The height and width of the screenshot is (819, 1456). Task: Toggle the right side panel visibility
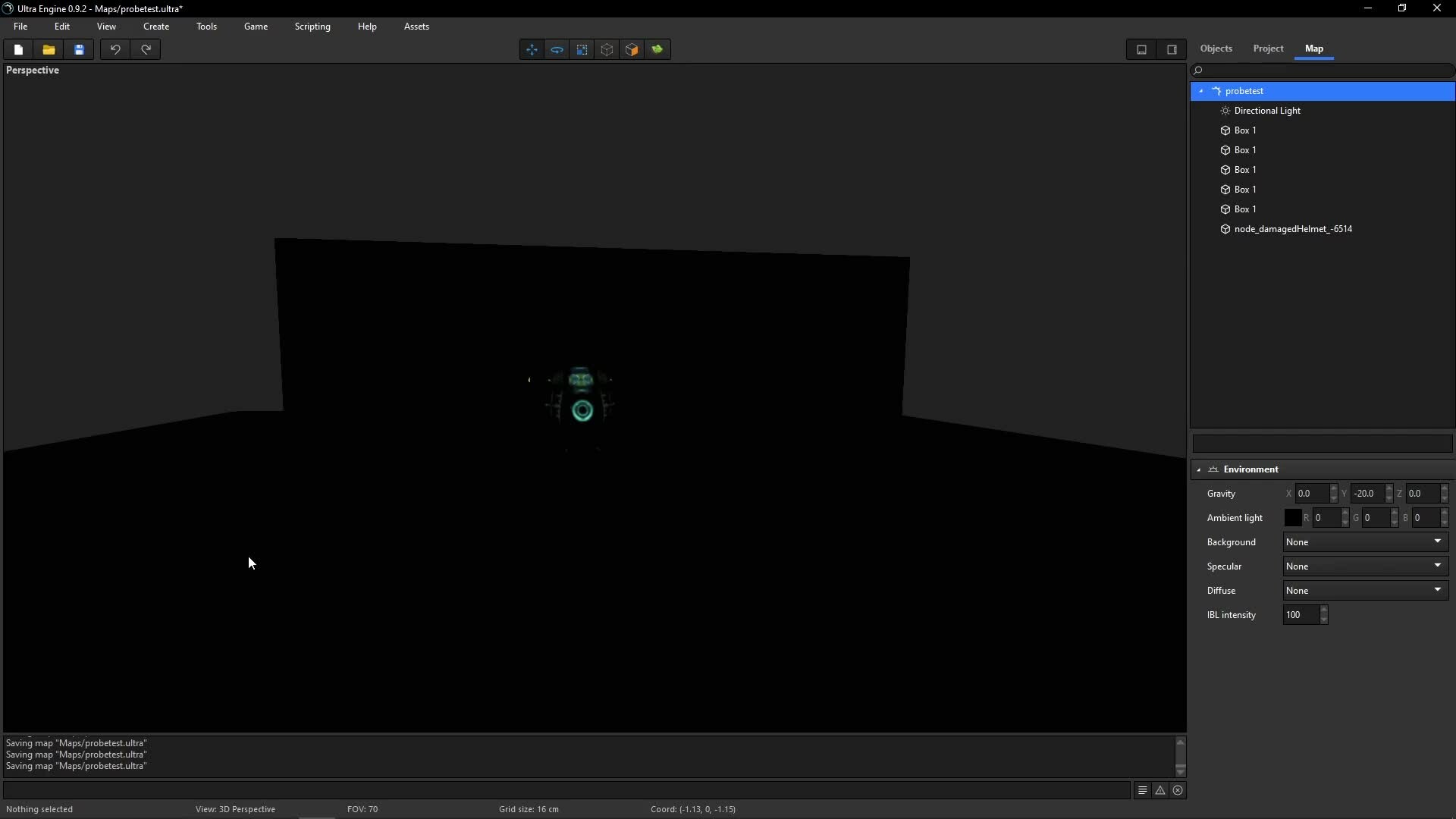pos(1172,50)
